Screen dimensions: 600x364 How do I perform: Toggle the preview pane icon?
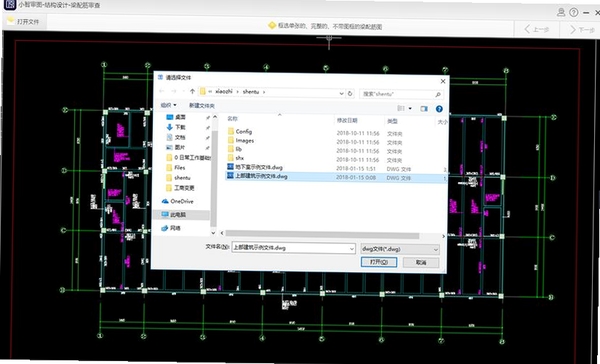point(424,109)
